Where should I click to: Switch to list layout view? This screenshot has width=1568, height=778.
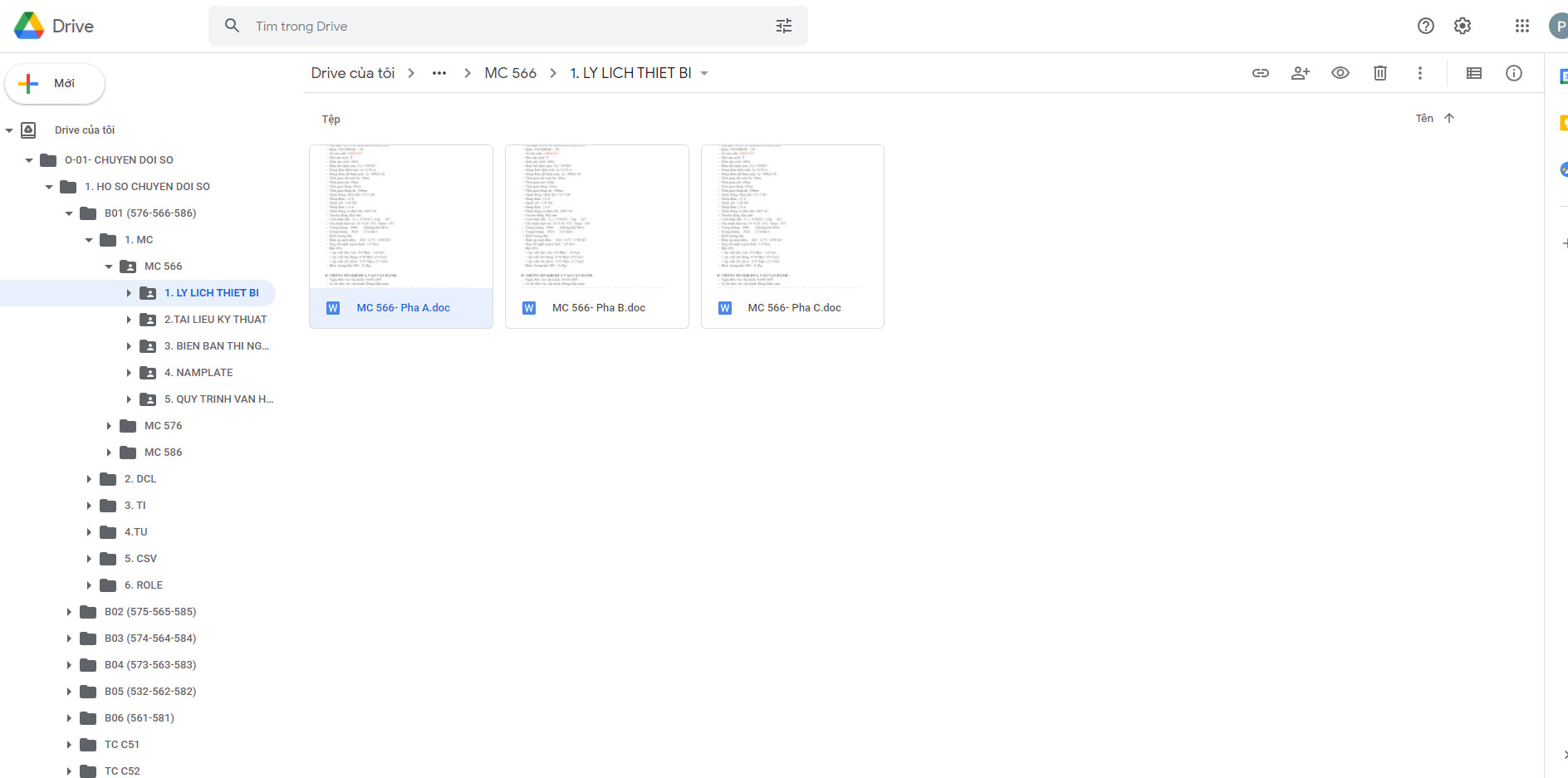coord(1473,73)
